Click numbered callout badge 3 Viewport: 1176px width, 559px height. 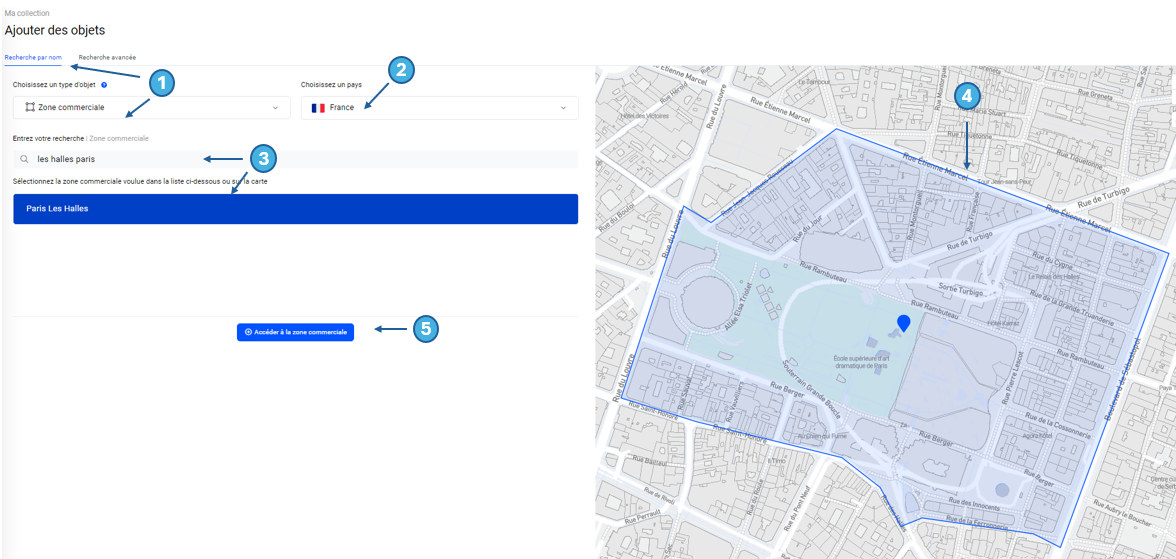[x=262, y=158]
